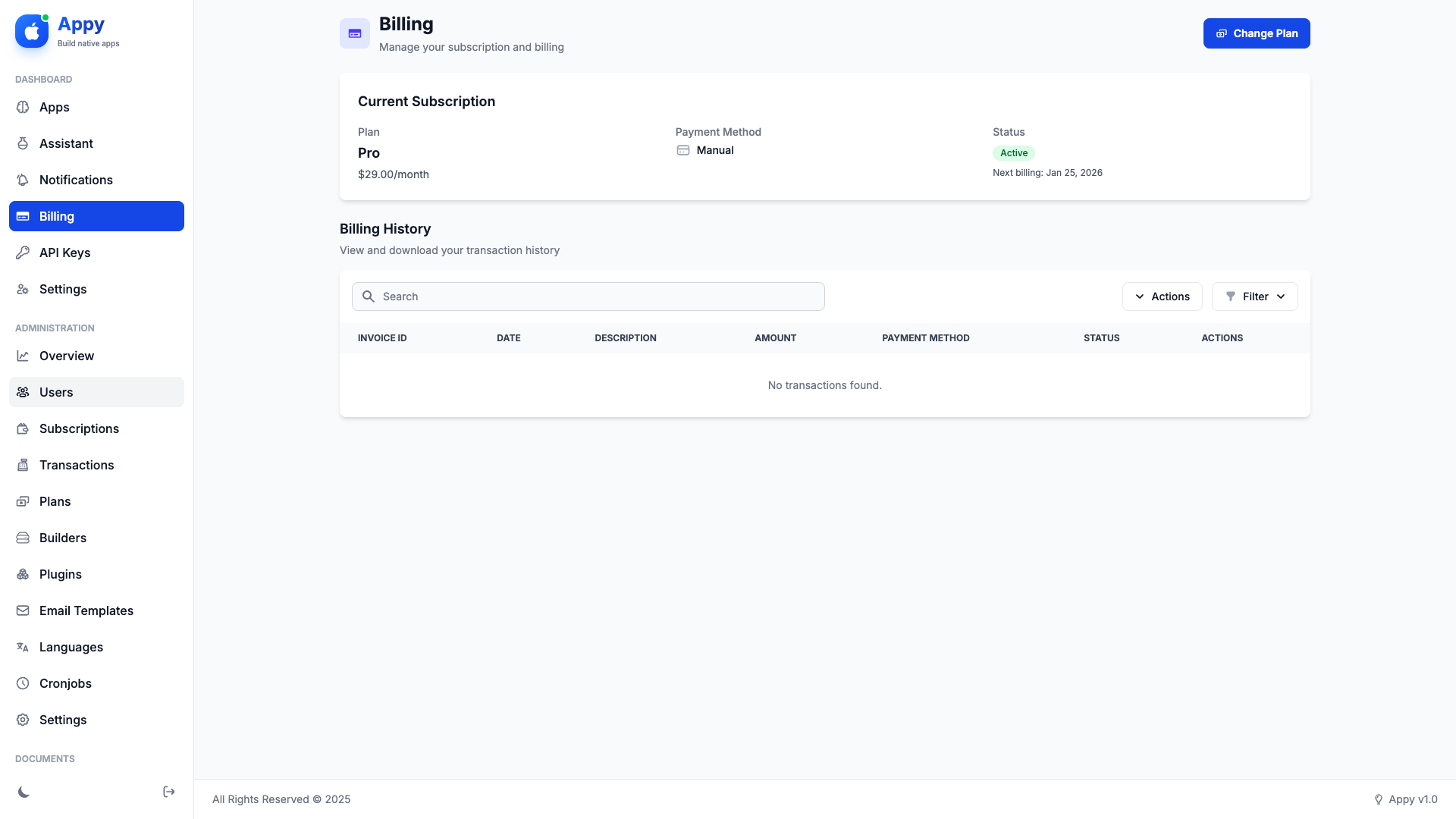Open the Overview link under Administration
The height and width of the screenshot is (819, 1456).
pos(67,356)
